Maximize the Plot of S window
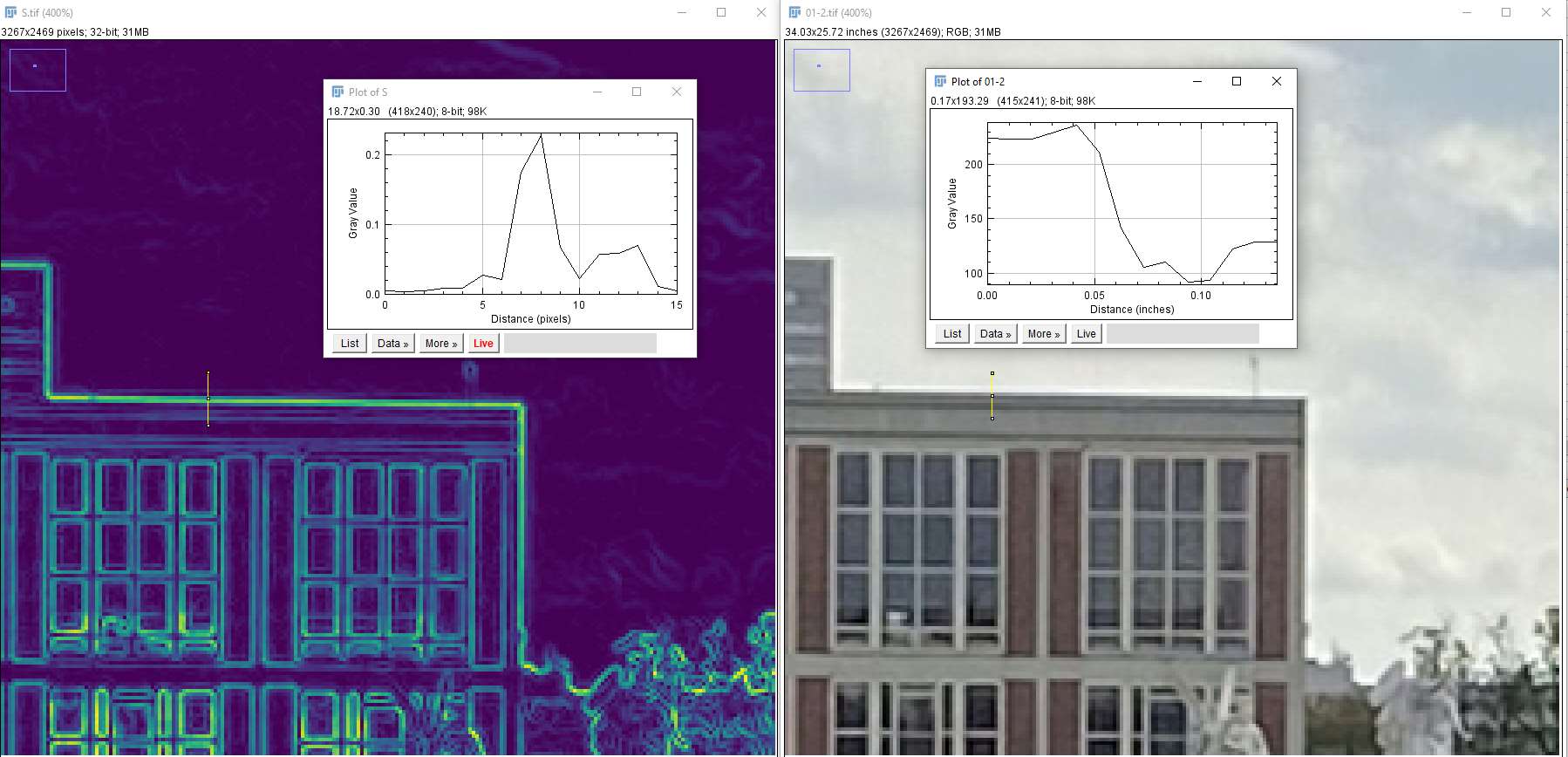Image resolution: width=1568 pixels, height=757 pixels. tap(637, 92)
